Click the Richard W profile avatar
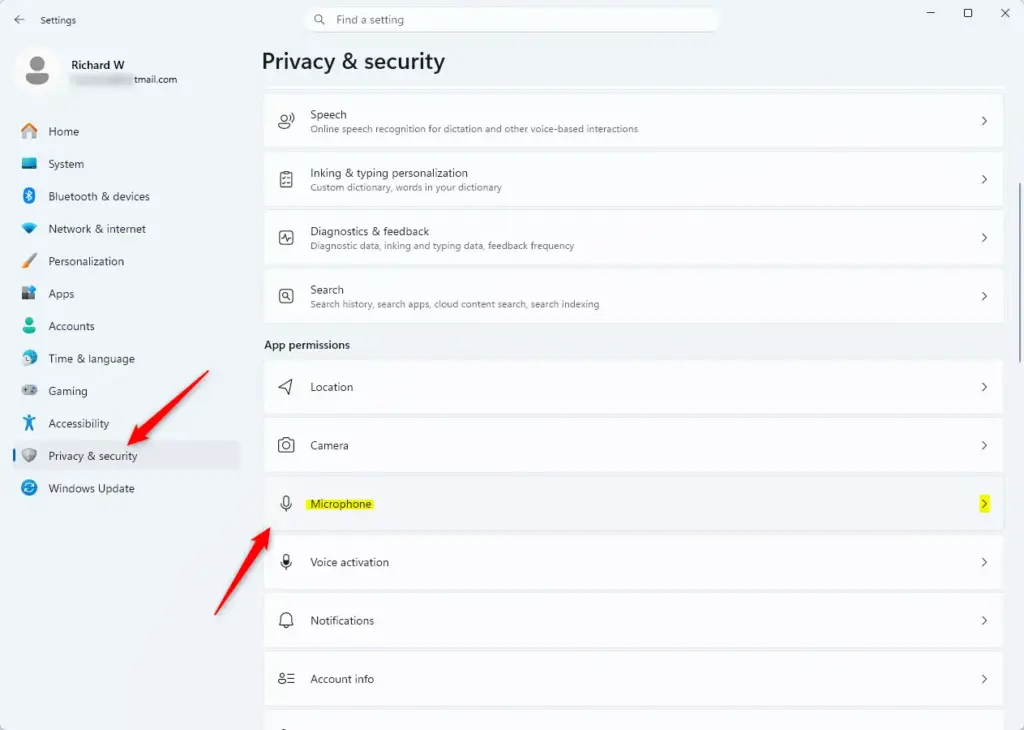The width and height of the screenshot is (1024, 730). [37, 71]
